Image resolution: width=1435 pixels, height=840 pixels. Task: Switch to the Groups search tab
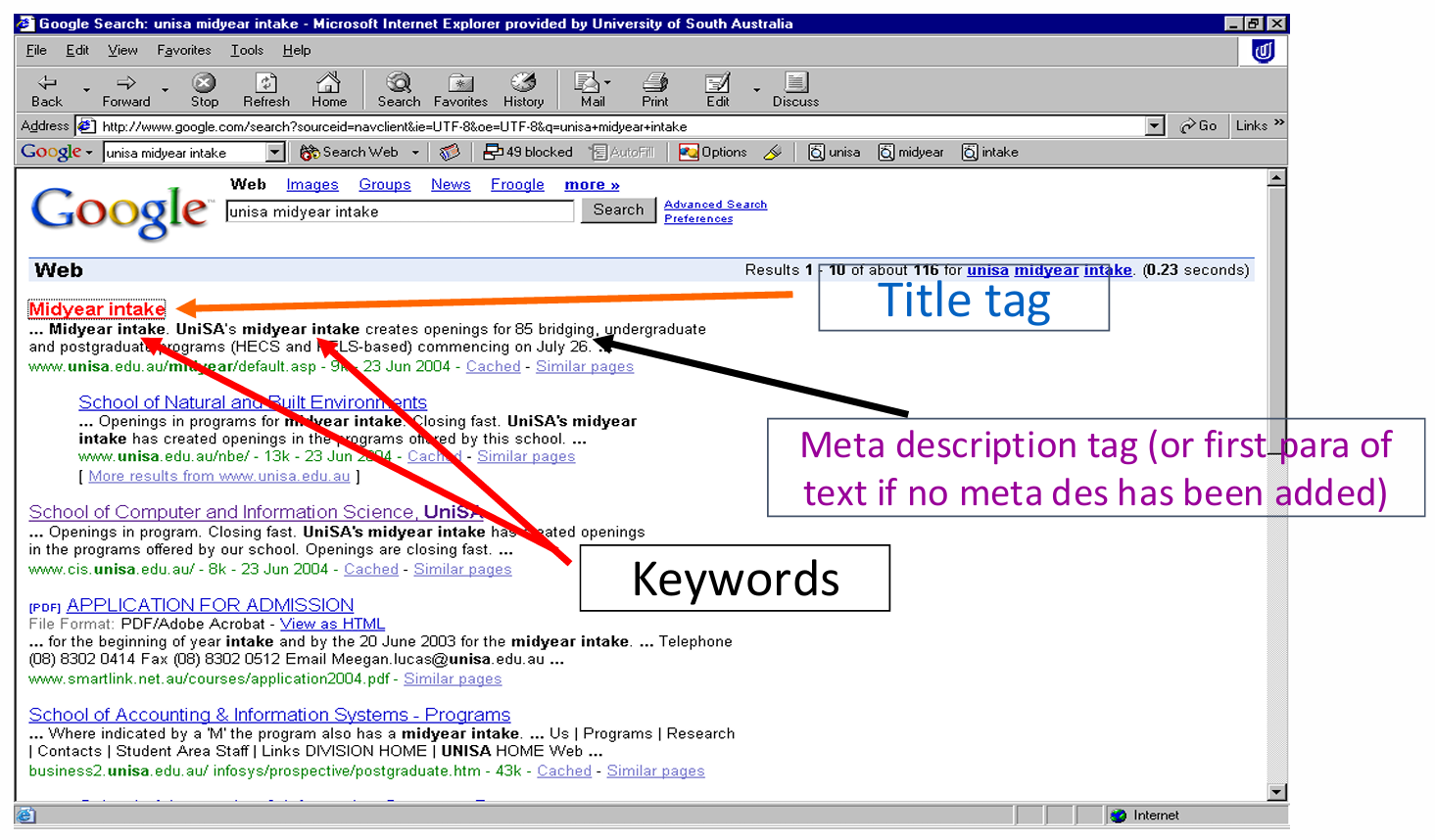click(x=384, y=184)
